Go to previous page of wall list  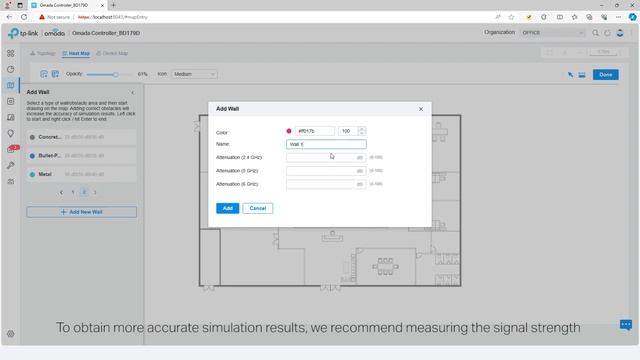[x=61, y=192]
